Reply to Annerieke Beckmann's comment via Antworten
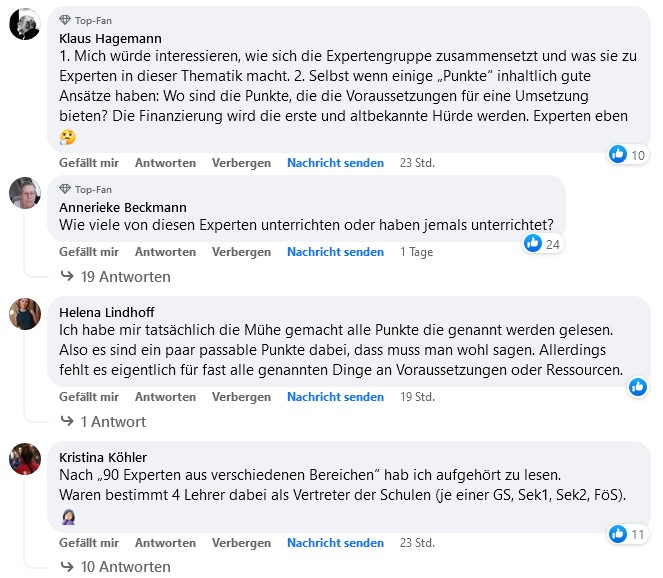 [x=165, y=252]
